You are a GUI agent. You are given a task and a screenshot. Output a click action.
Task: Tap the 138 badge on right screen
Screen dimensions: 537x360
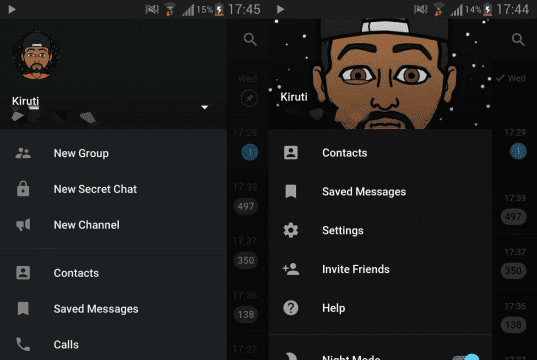point(513,325)
